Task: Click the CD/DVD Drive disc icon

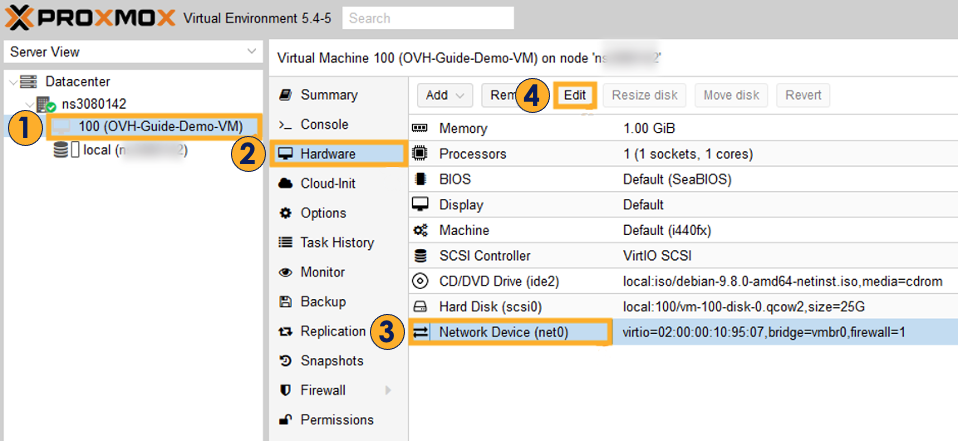Action: pos(420,281)
